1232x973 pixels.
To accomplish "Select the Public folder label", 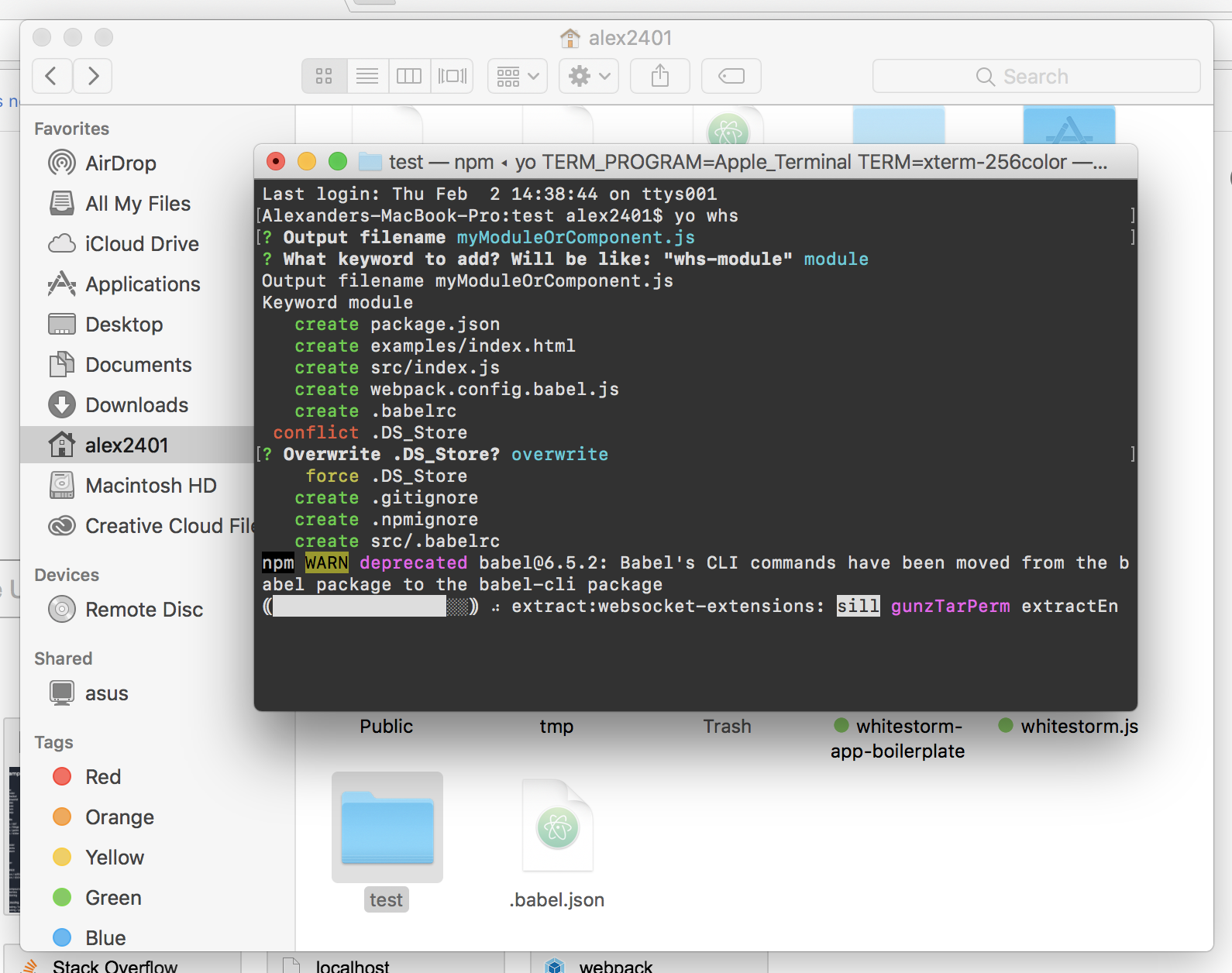I will click(x=386, y=727).
